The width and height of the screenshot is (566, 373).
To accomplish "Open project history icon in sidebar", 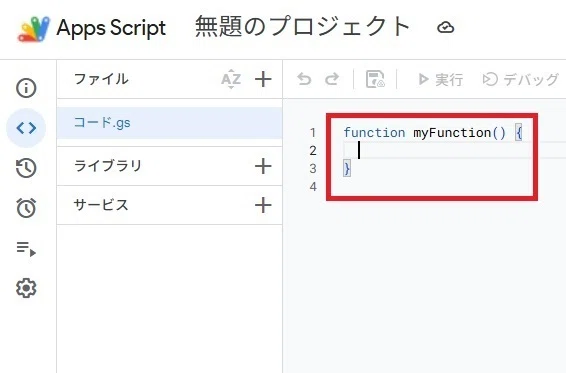I will pyautogui.click(x=26, y=168).
